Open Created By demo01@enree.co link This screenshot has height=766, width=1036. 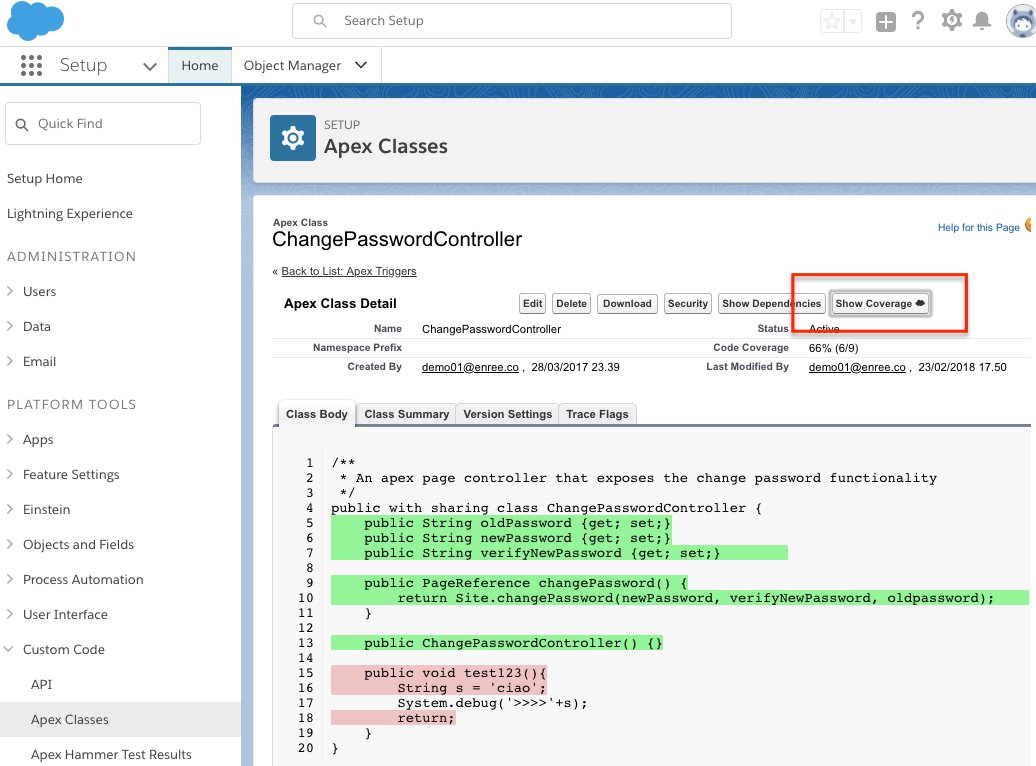[470, 367]
